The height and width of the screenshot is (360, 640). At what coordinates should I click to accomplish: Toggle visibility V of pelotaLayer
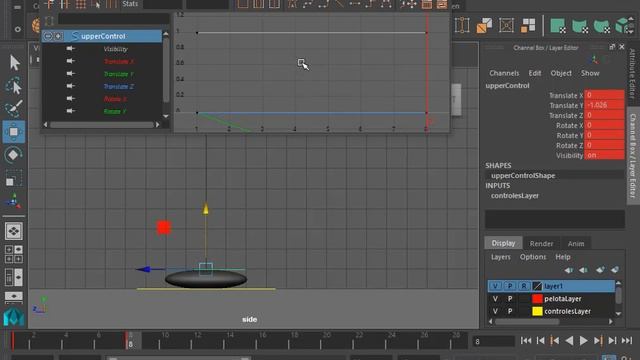495,299
